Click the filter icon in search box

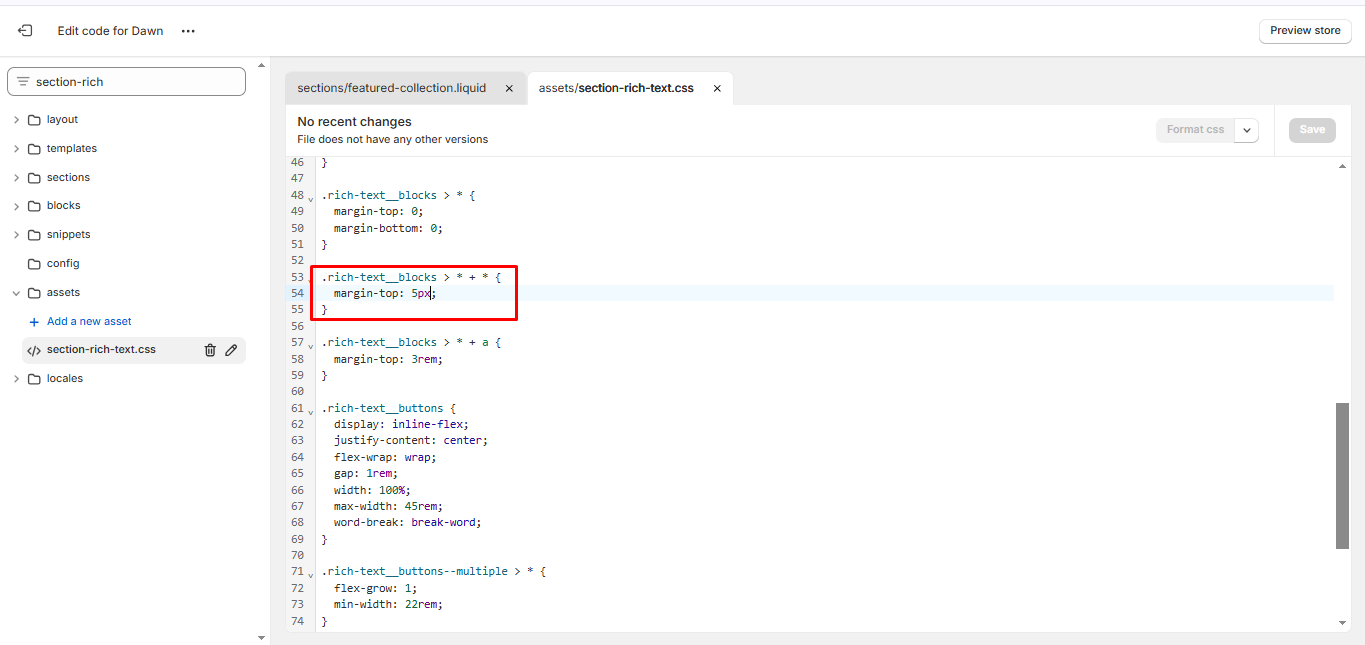[x=22, y=82]
